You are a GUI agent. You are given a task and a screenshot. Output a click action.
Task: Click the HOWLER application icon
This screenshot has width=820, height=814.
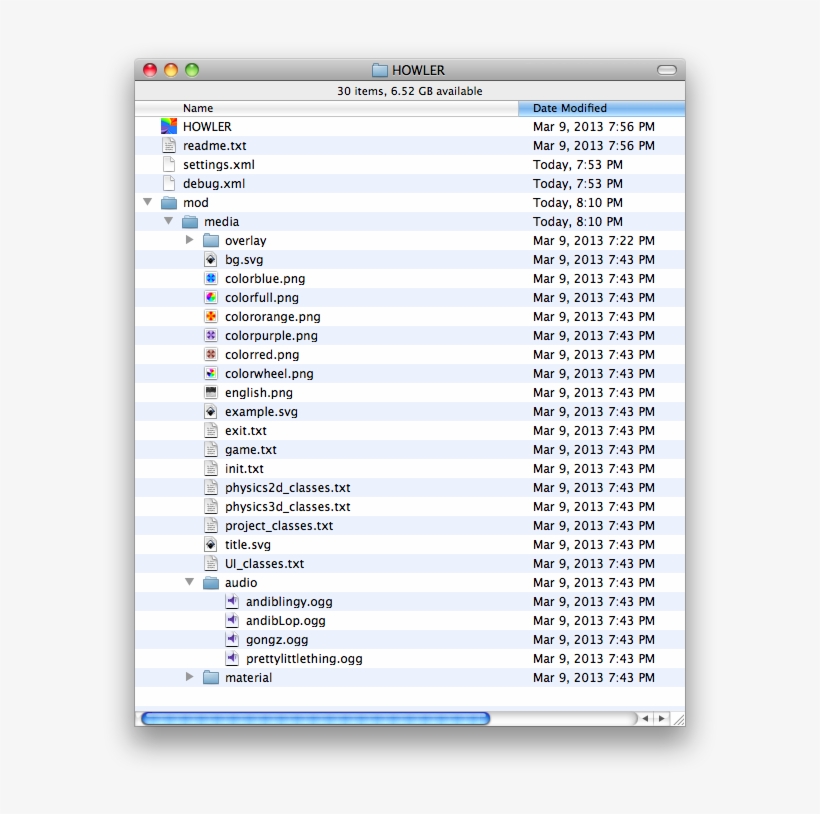pyautogui.click(x=168, y=127)
